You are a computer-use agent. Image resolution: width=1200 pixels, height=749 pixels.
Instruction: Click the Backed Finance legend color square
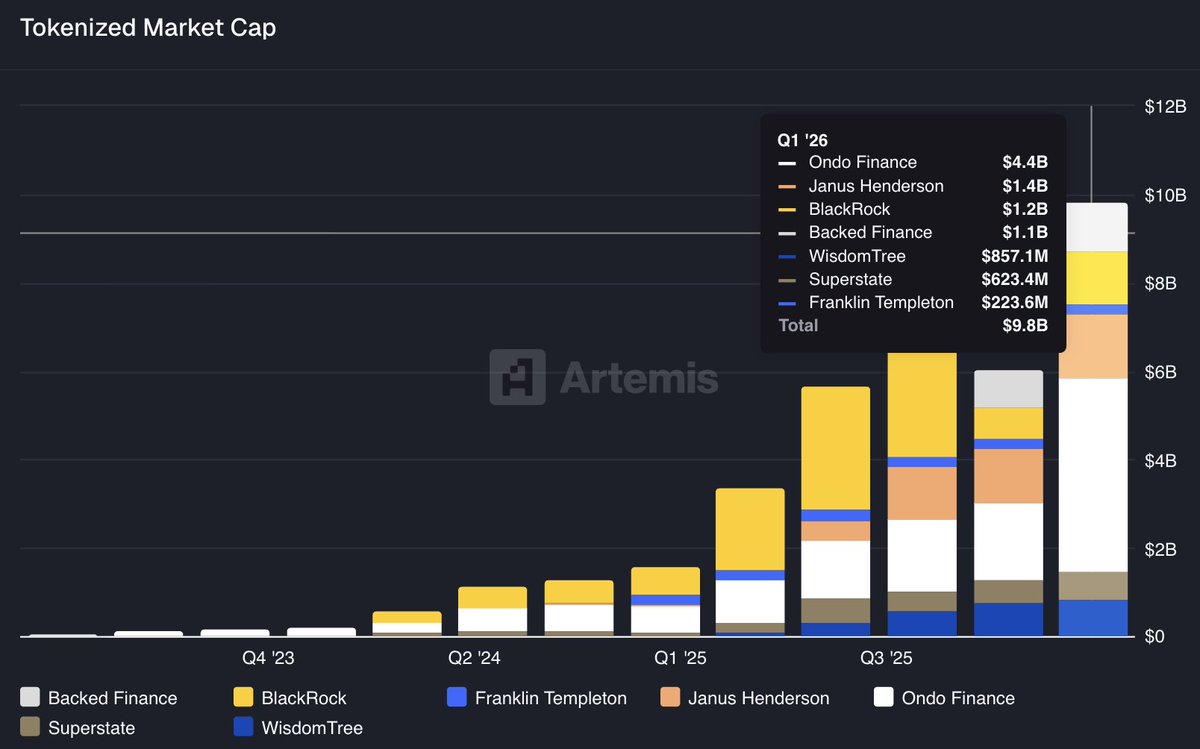point(30,698)
